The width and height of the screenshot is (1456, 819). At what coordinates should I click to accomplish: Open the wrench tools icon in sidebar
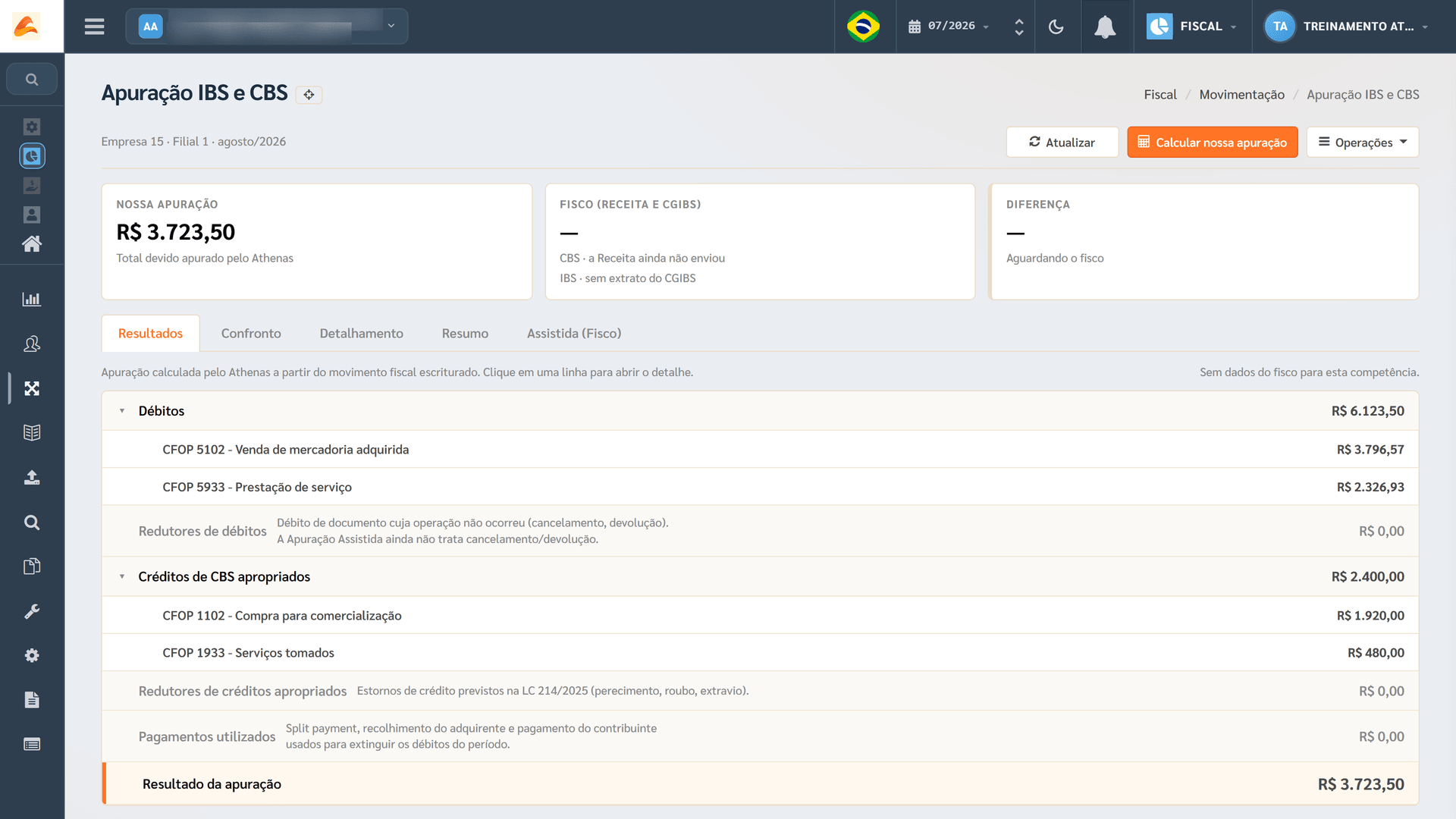click(x=32, y=610)
